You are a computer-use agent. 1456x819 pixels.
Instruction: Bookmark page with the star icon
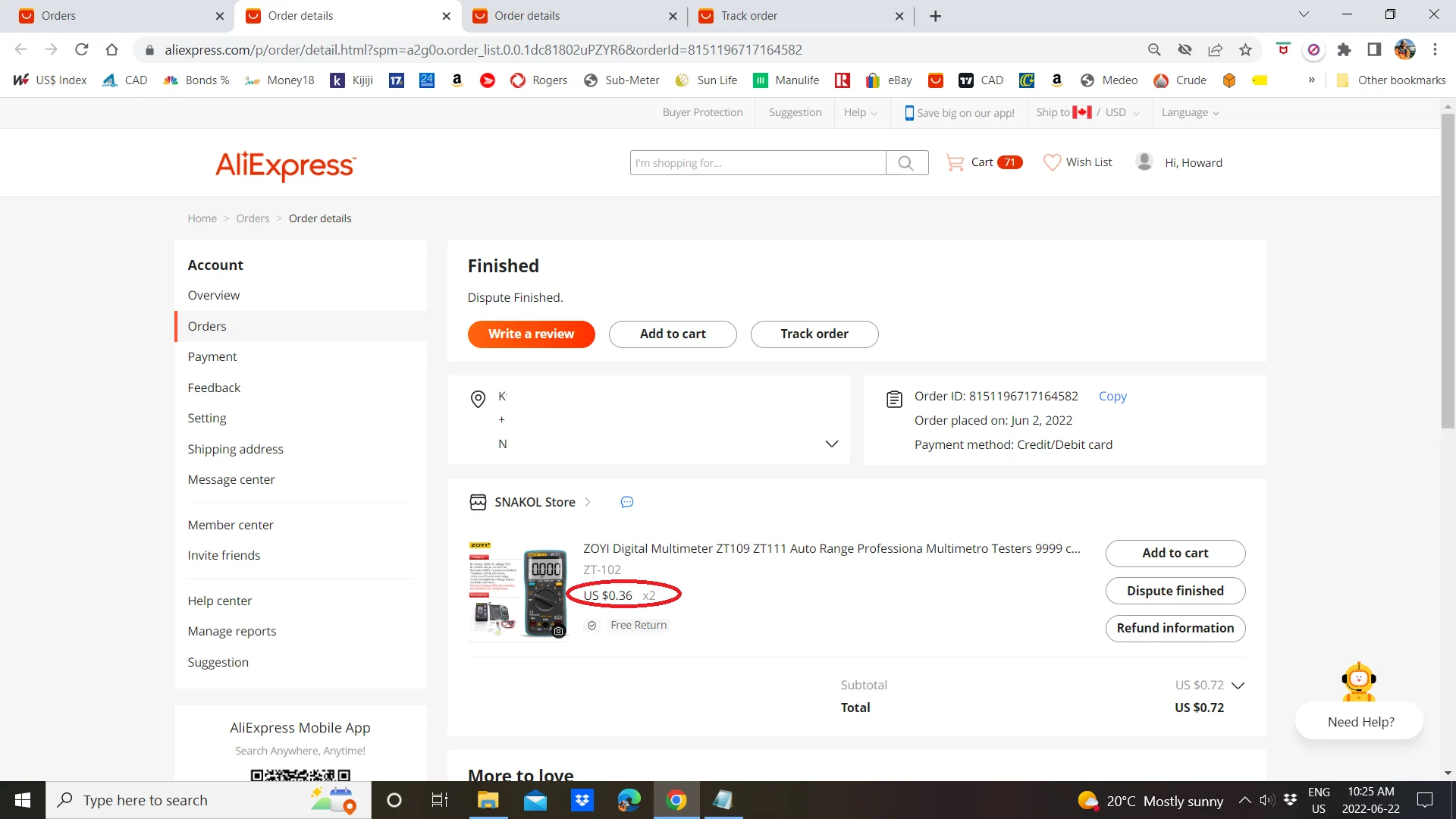(1245, 50)
